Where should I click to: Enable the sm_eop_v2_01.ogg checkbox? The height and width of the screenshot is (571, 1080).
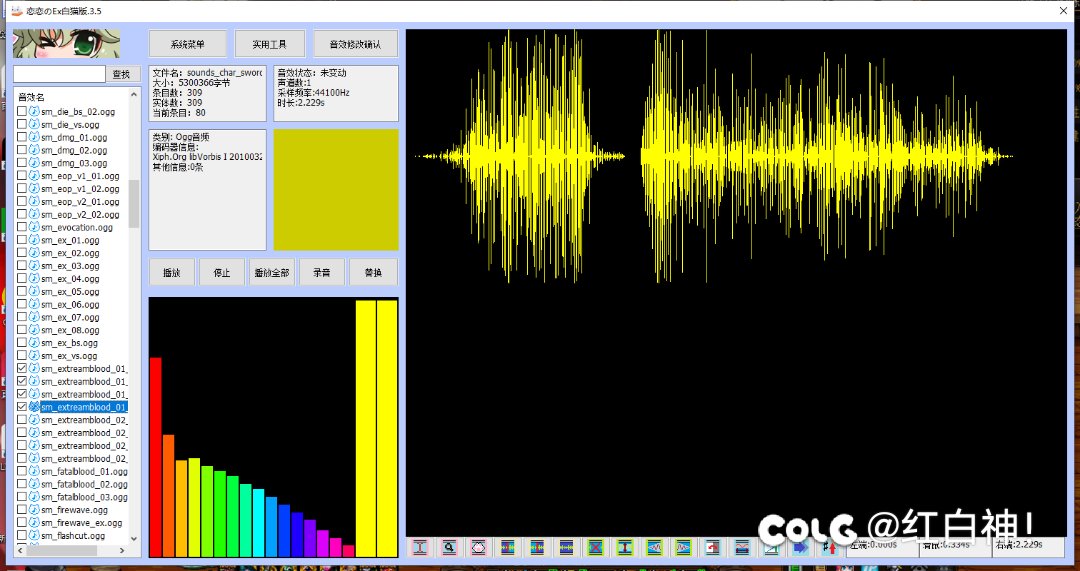tap(22, 202)
